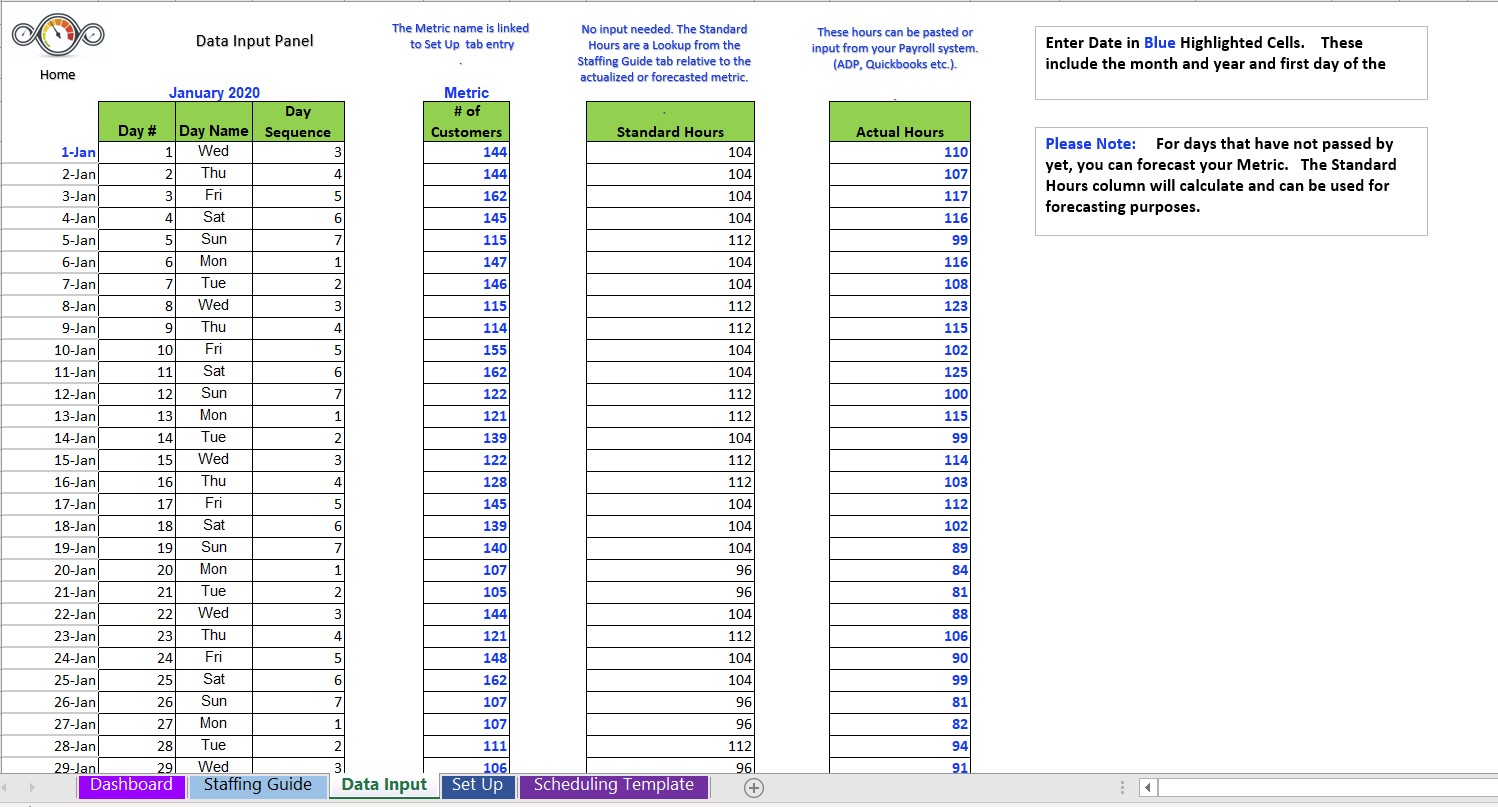Click the horizontal scrollbar left arrow
This screenshot has height=807, width=1498.
pyautogui.click(x=1148, y=788)
